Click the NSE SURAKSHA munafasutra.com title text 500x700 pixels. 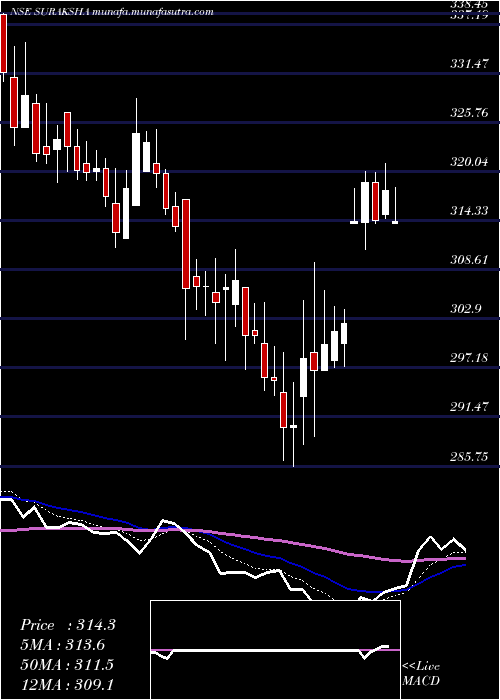pyautogui.click(x=107, y=12)
